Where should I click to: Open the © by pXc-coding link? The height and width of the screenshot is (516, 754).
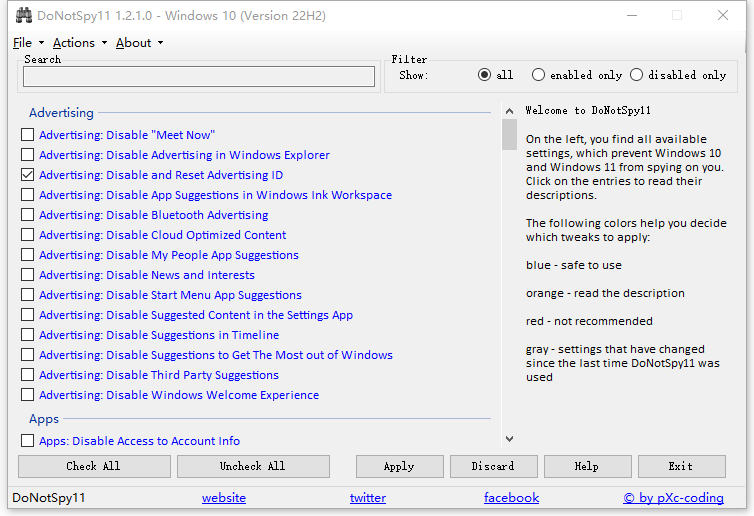[673, 498]
